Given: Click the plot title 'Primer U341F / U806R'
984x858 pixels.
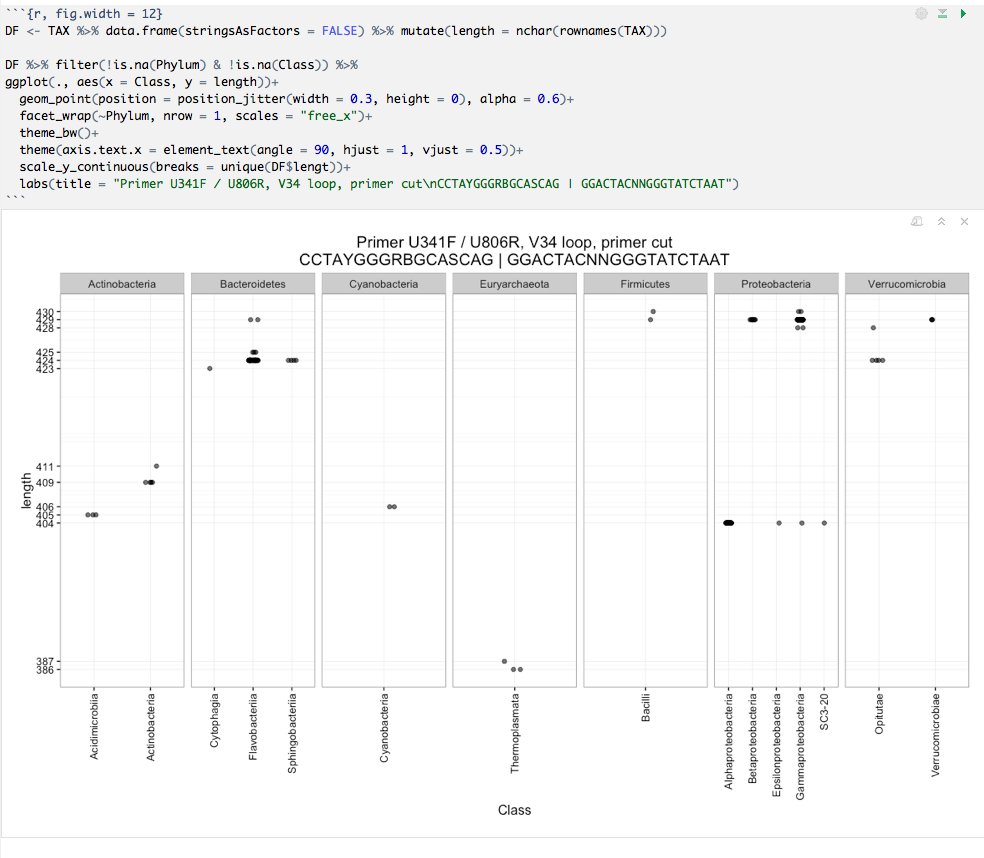Looking at the screenshot, I should [x=514, y=242].
